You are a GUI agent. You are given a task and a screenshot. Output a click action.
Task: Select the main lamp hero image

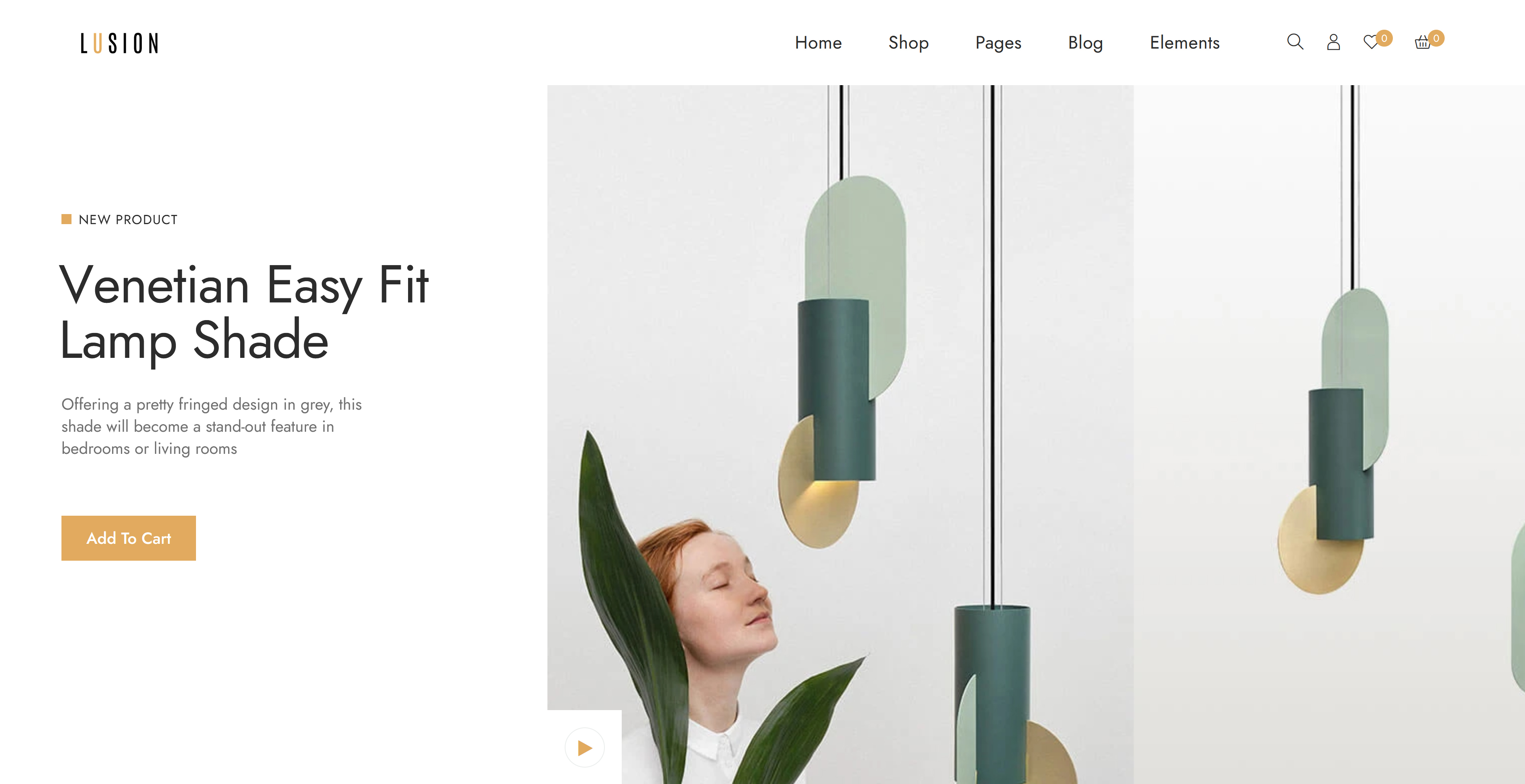[x=840, y=435]
